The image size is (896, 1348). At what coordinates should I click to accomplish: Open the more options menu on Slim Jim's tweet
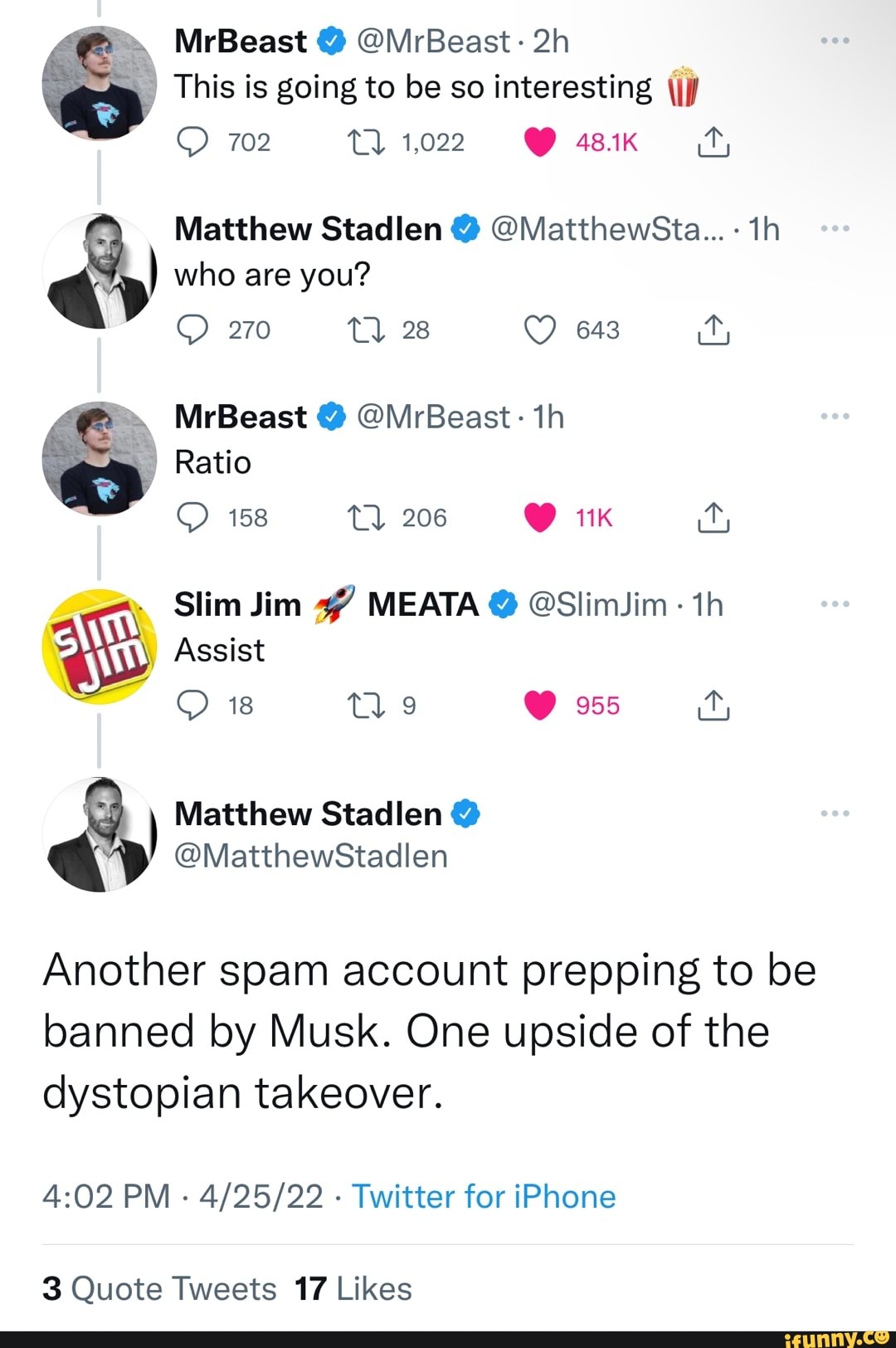(x=835, y=603)
